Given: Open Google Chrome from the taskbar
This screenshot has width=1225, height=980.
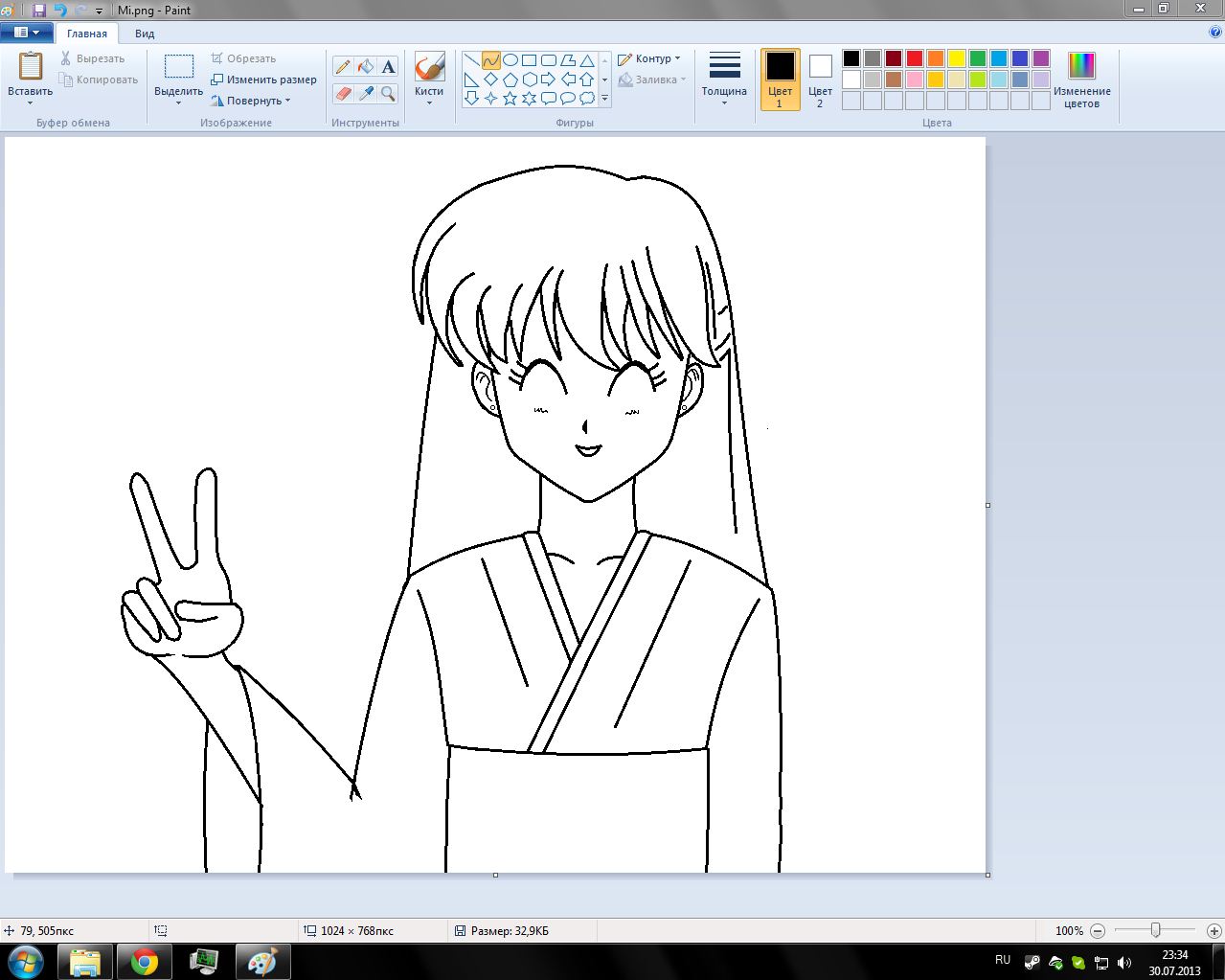Looking at the screenshot, I should (x=145, y=962).
